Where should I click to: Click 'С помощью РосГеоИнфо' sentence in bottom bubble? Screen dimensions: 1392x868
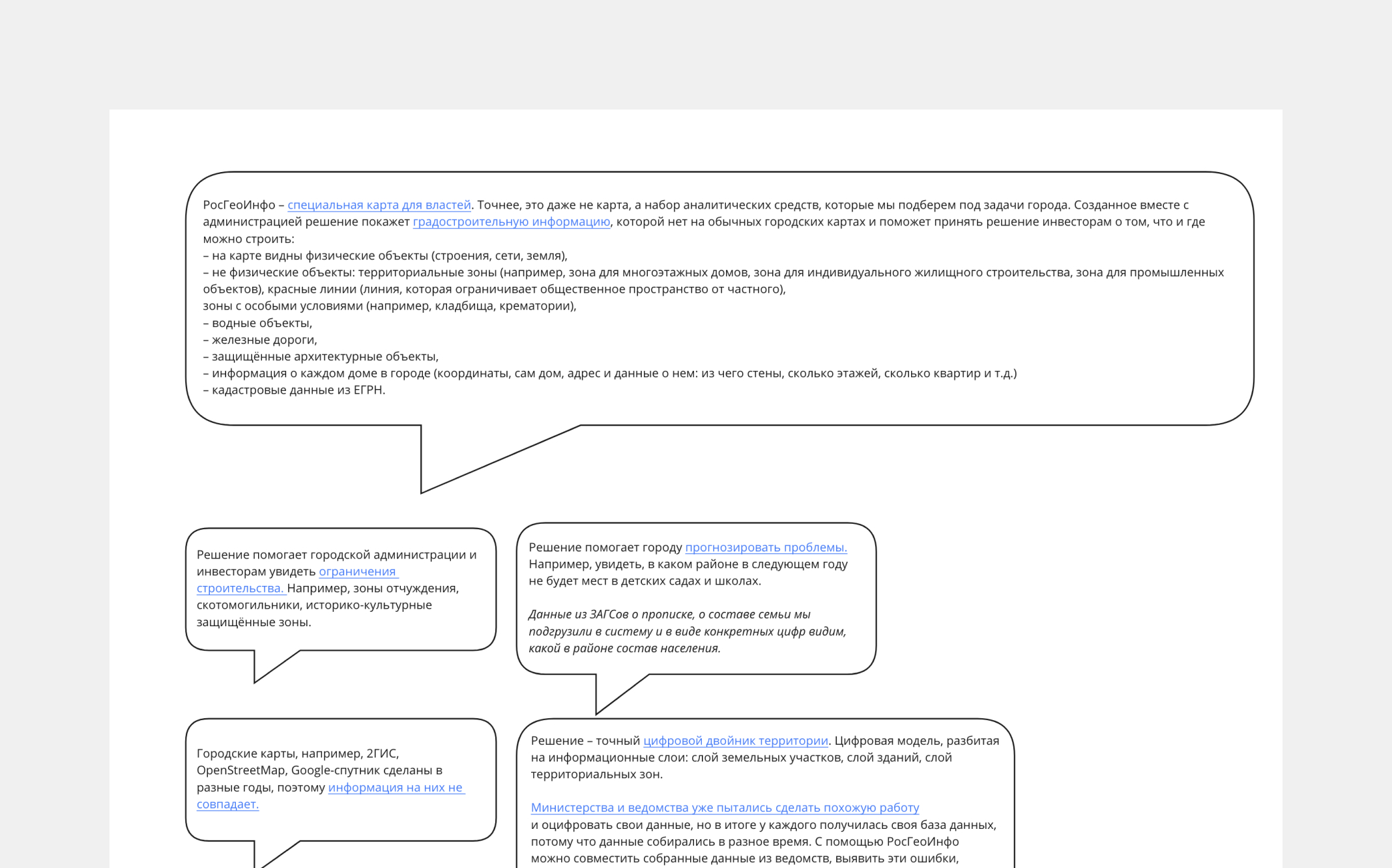(886, 841)
